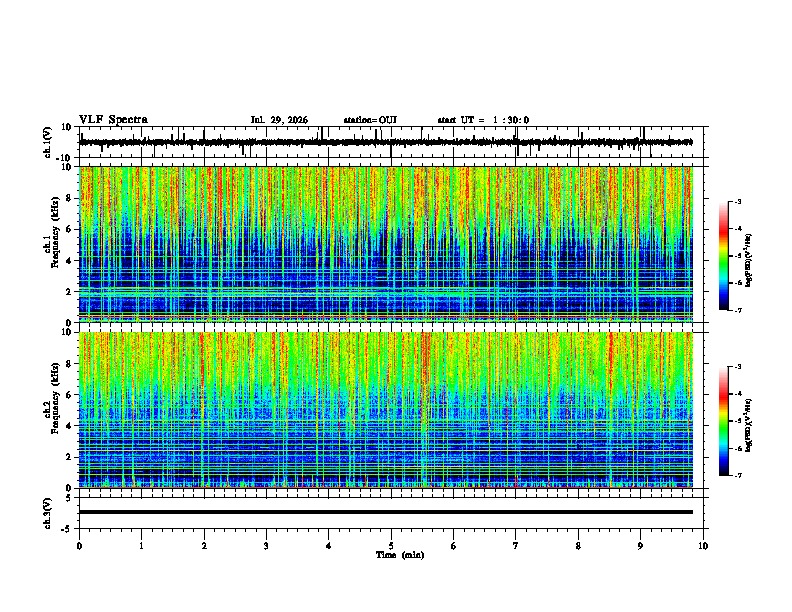The image size is (792, 612).
Task: Click the ch.1 voltage waveform trace
Action: (x=386, y=142)
